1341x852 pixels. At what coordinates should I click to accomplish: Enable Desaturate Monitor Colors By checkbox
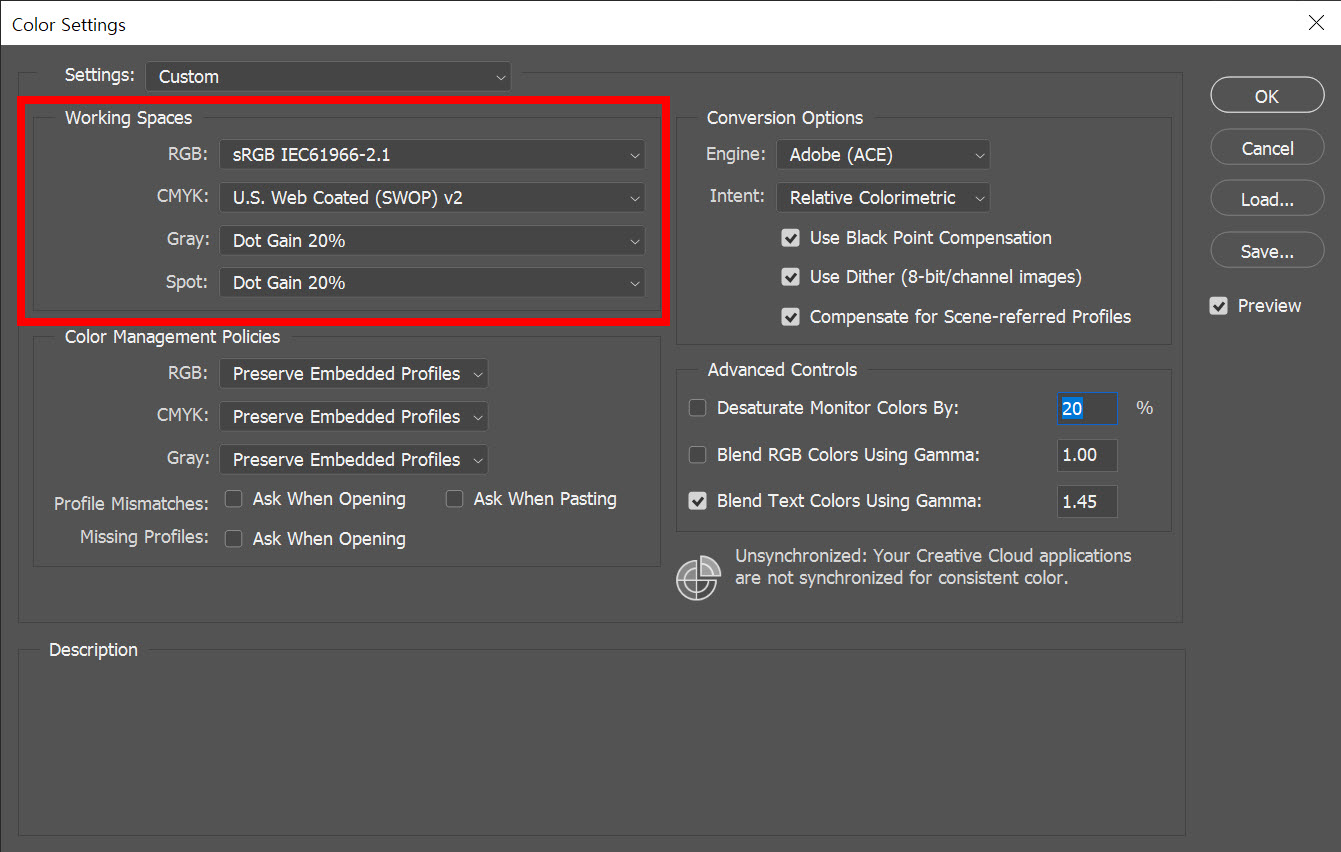[698, 408]
